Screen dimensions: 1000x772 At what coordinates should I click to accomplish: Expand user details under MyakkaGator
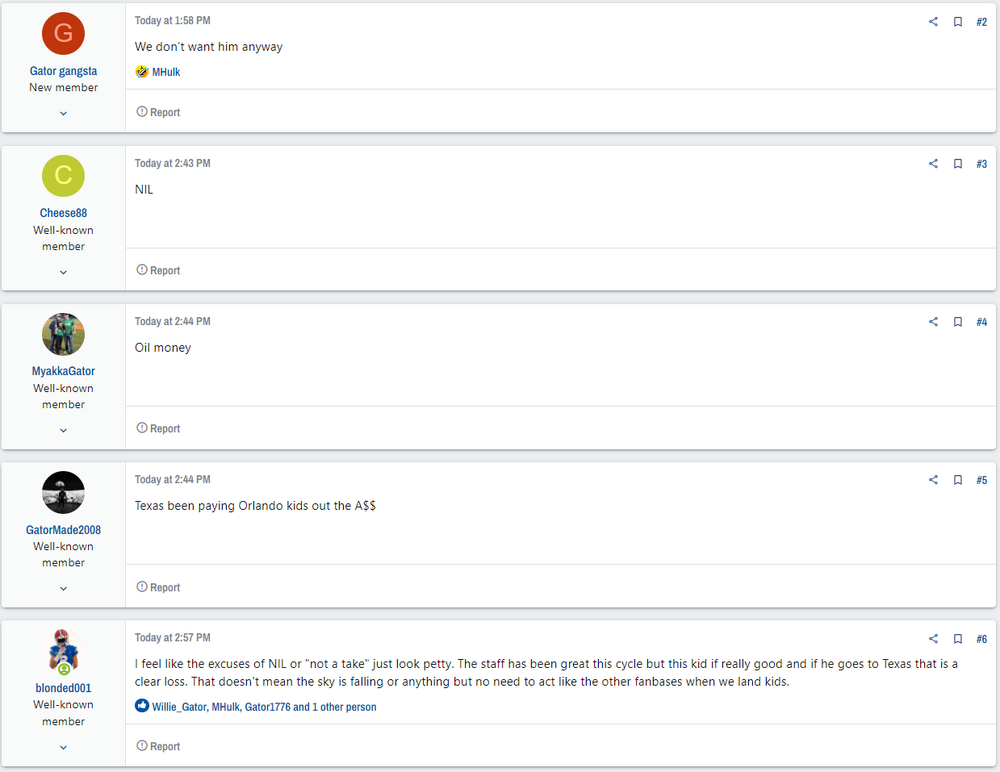pyautogui.click(x=63, y=430)
